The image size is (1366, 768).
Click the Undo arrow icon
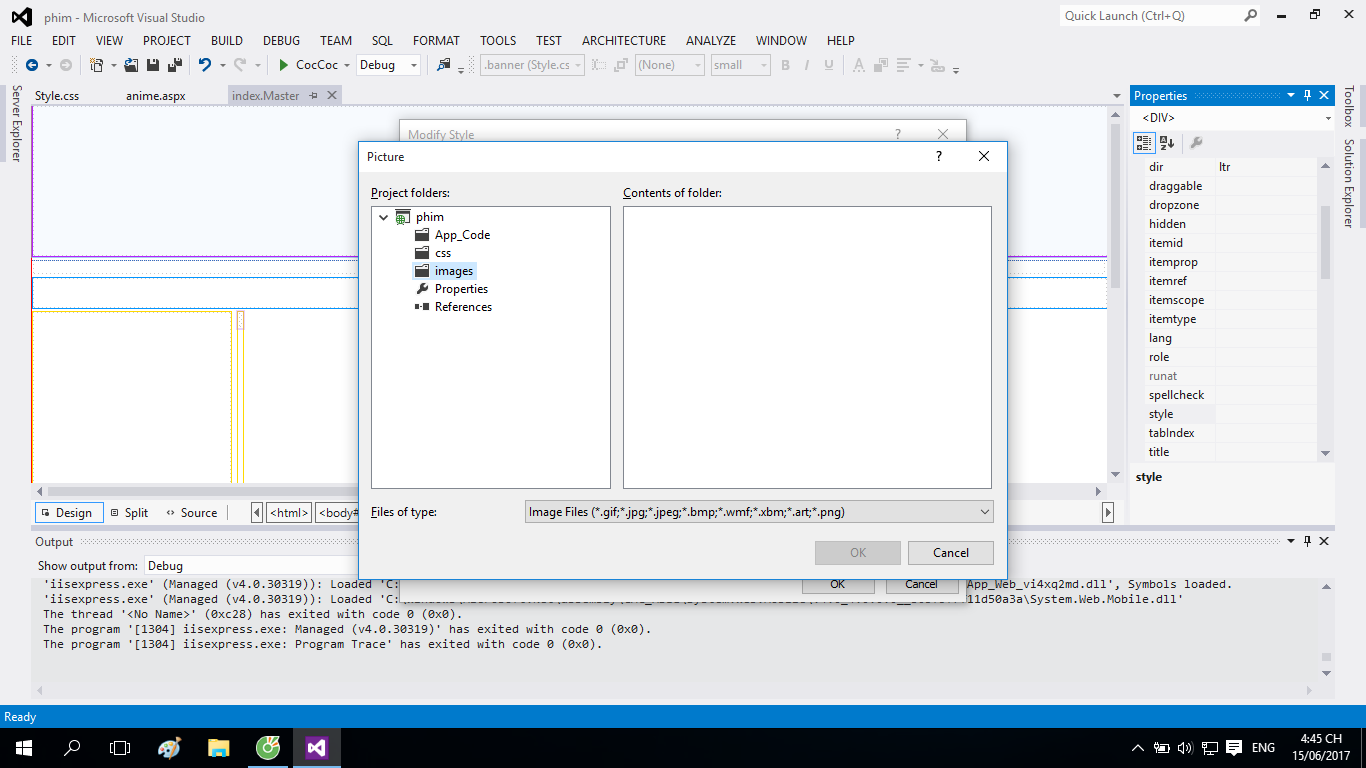pyautogui.click(x=204, y=65)
